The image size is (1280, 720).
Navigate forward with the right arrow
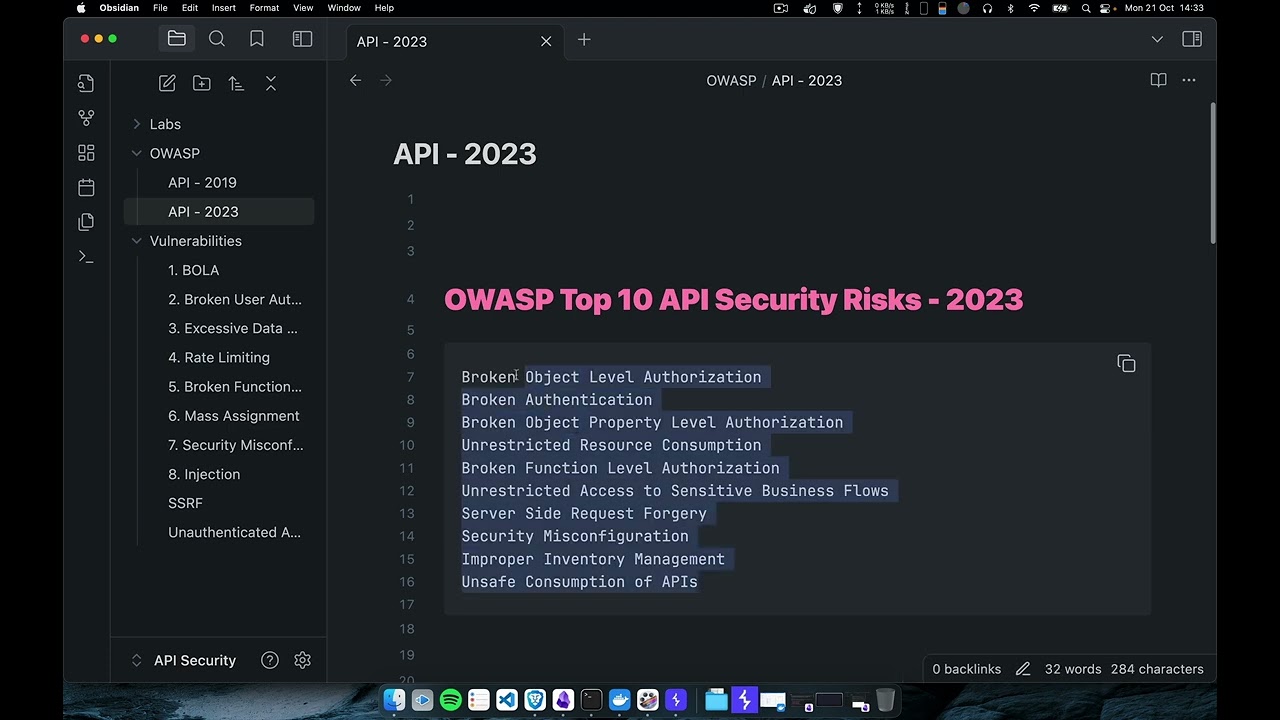pyautogui.click(x=386, y=80)
